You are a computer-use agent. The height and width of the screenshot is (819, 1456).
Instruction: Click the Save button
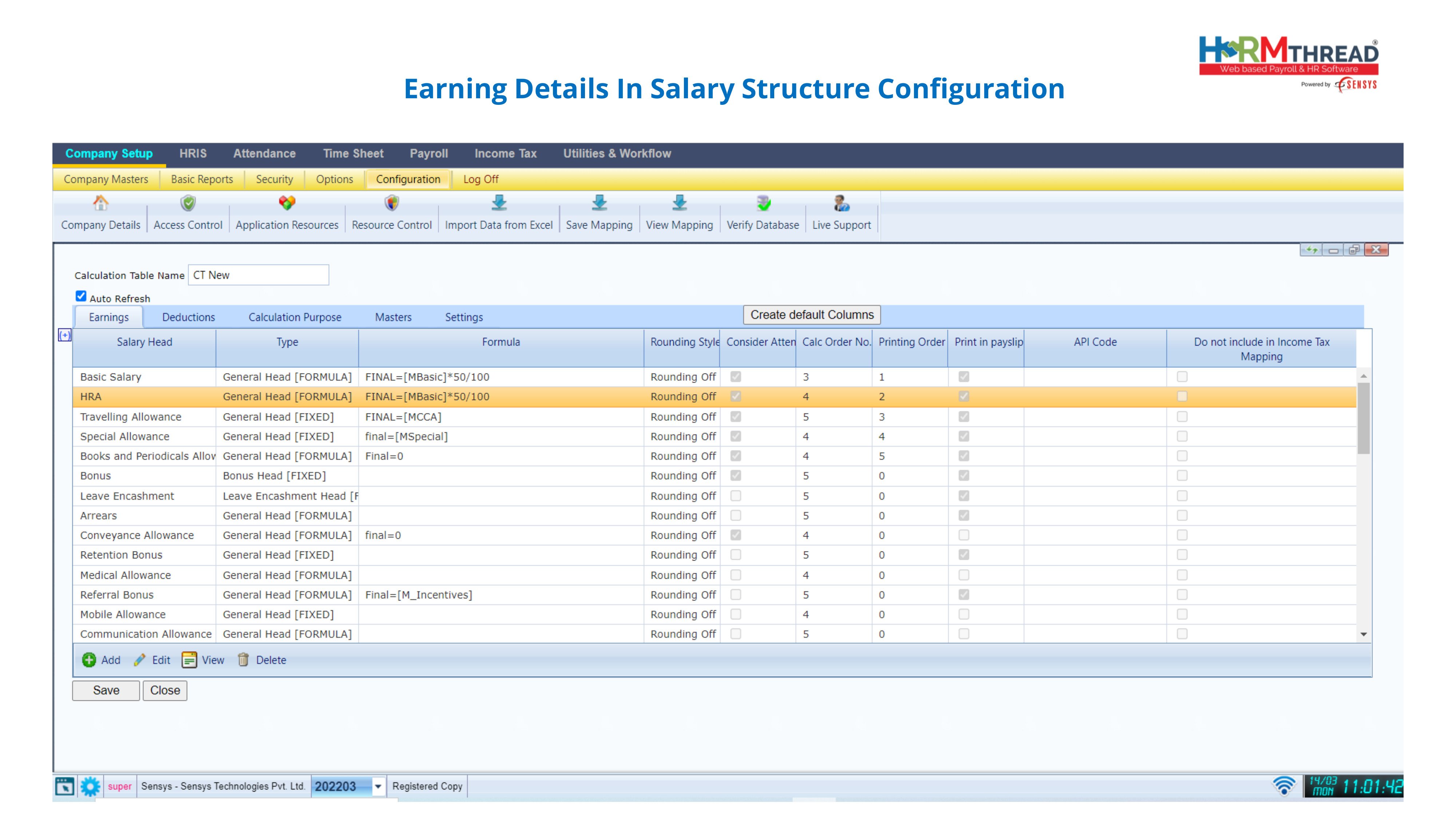click(x=106, y=690)
